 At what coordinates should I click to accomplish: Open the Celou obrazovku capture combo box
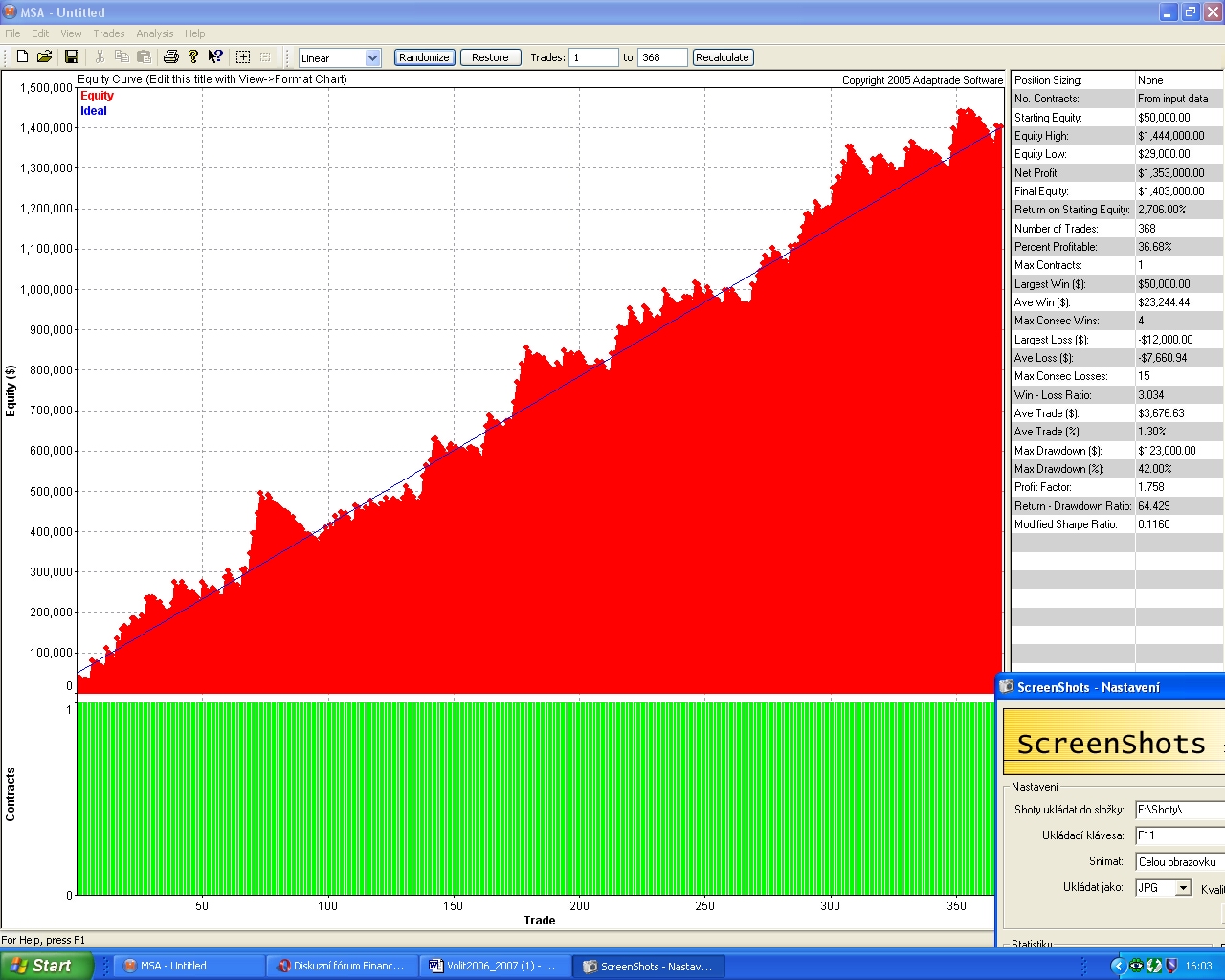[1179, 862]
